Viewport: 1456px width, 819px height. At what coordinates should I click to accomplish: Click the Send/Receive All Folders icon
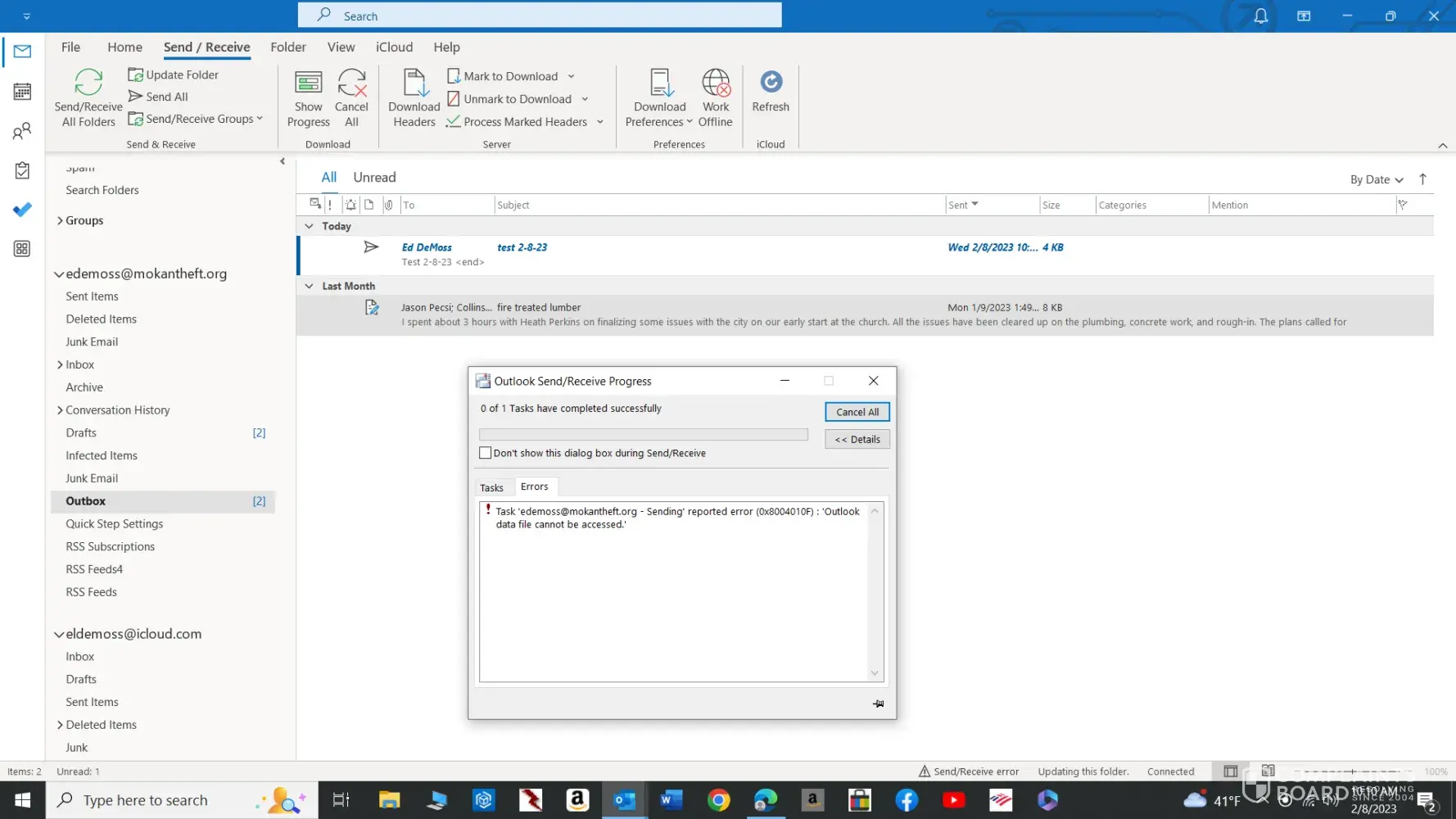click(x=88, y=84)
